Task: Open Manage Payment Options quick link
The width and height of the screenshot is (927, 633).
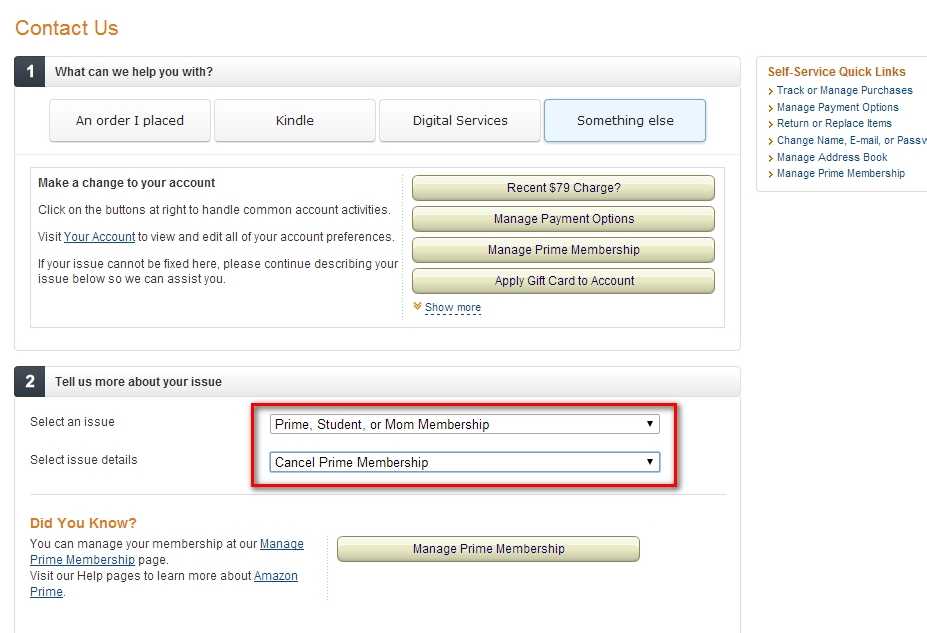Action: click(x=837, y=107)
